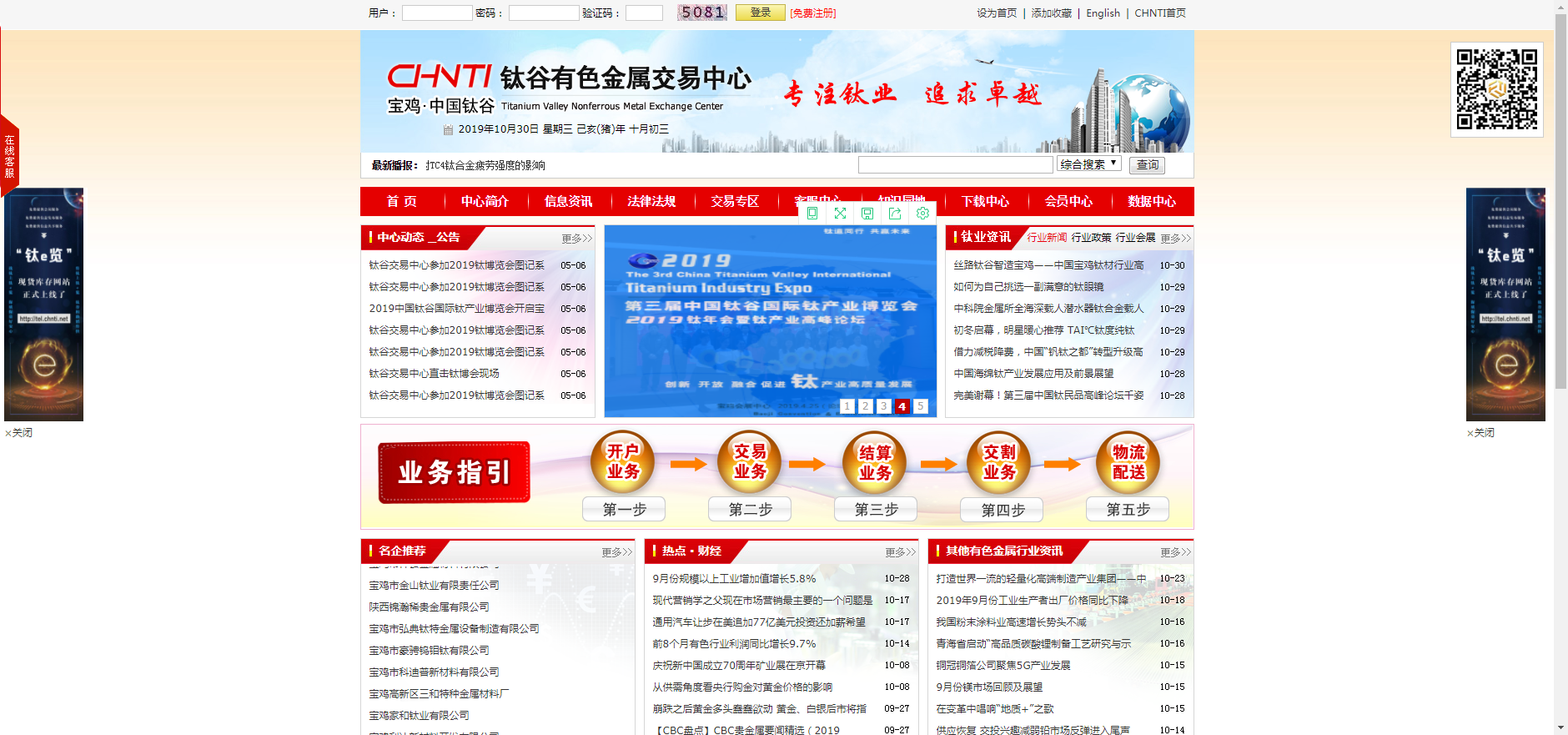
Task: Switch to 行业会展 tab
Action: tap(1135, 238)
